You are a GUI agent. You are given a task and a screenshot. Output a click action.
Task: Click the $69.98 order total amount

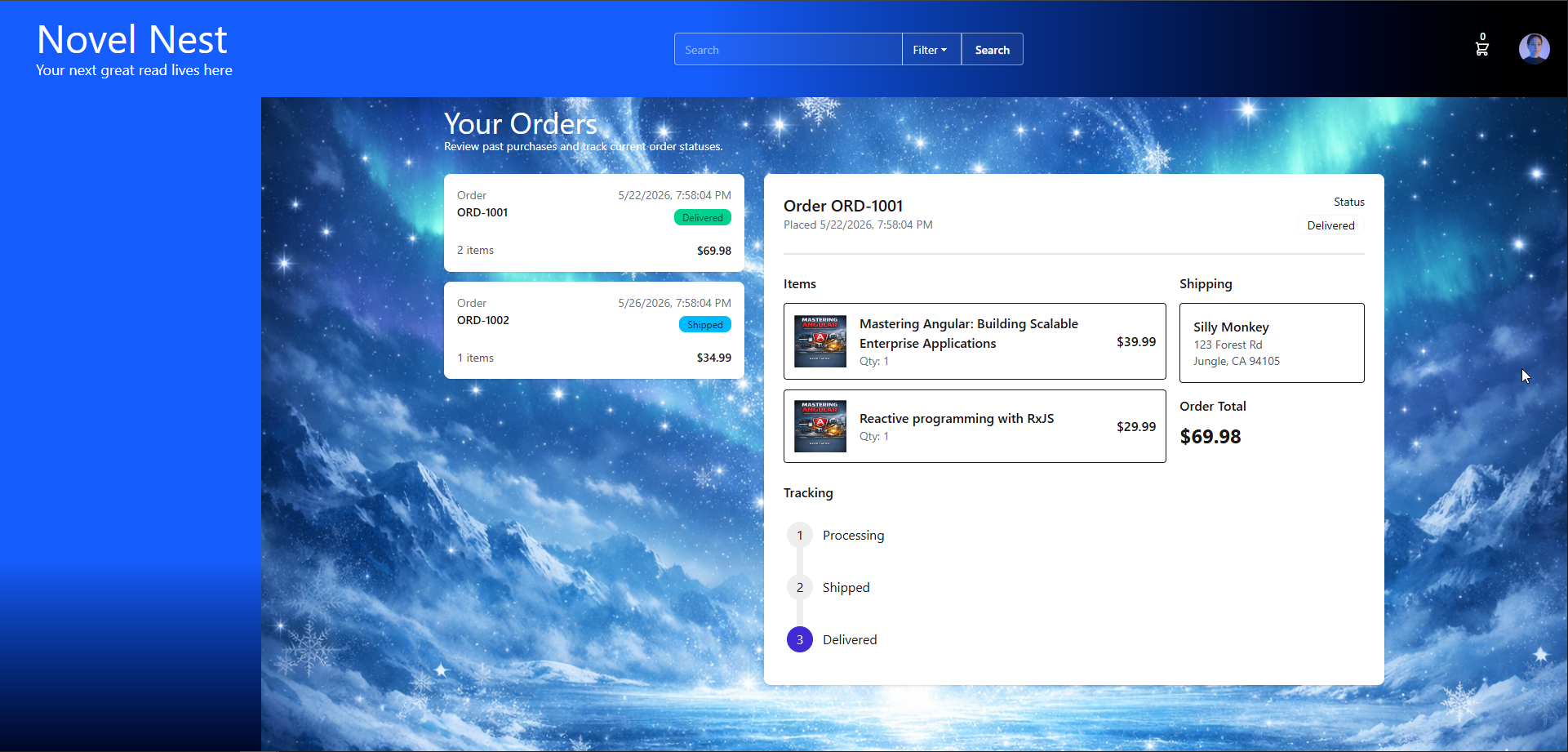1210,437
